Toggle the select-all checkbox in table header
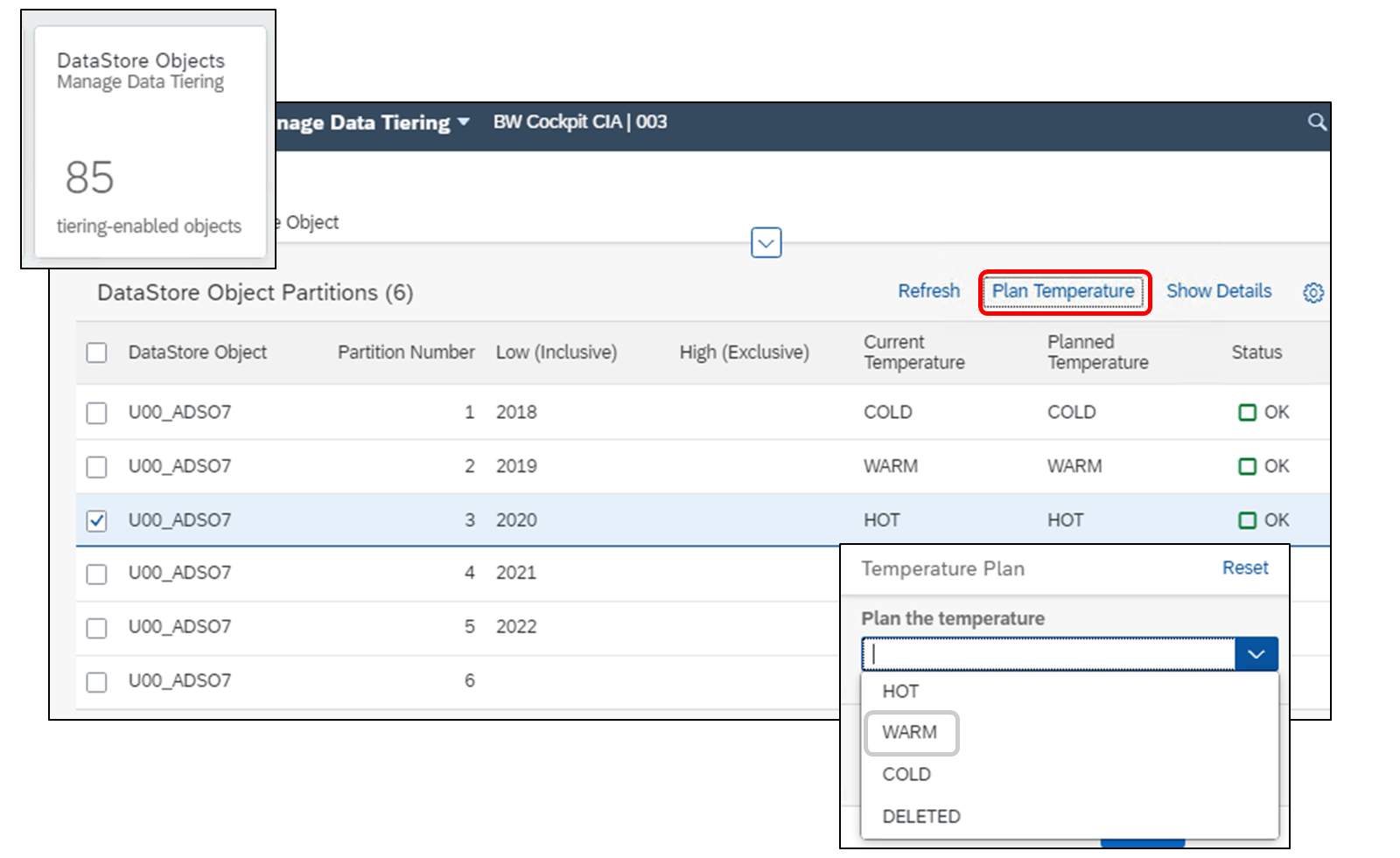1400x858 pixels. (x=97, y=352)
